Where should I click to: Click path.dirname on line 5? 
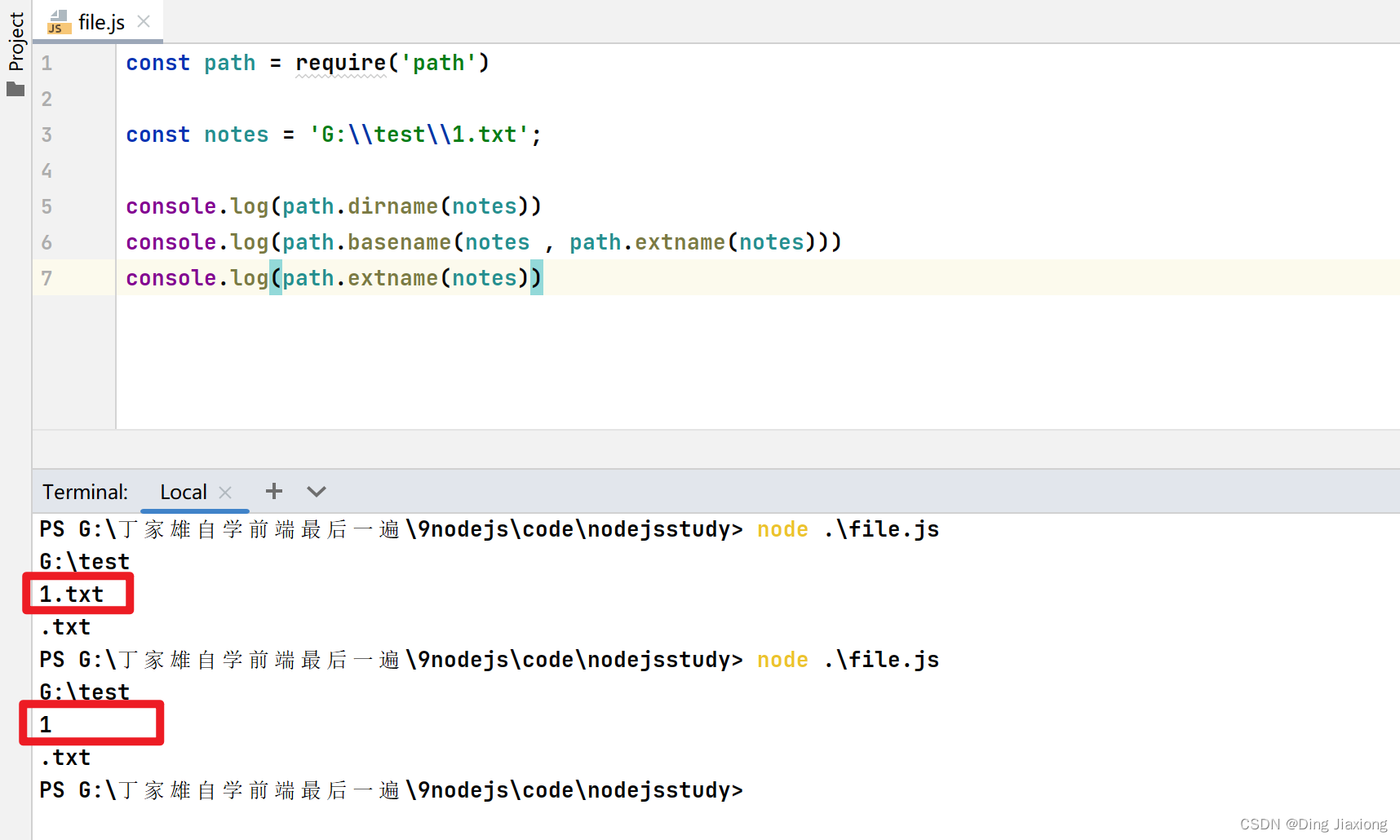(x=361, y=206)
